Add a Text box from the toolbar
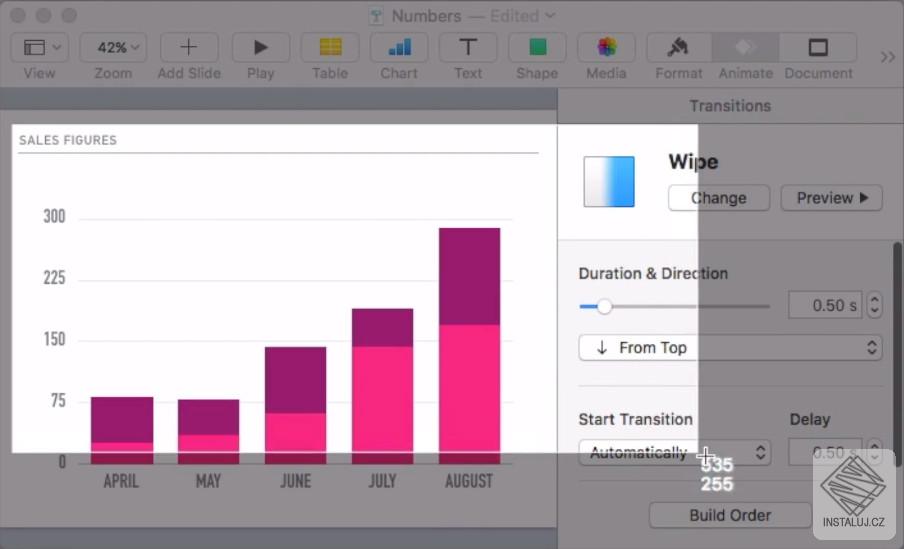This screenshot has height=549, width=904. [x=468, y=47]
